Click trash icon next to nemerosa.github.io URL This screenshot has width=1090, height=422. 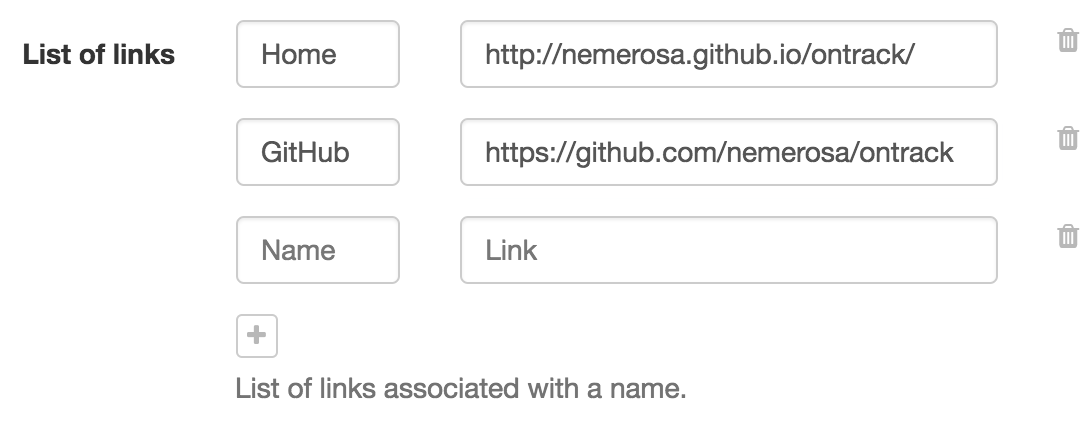click(1068, 41)
